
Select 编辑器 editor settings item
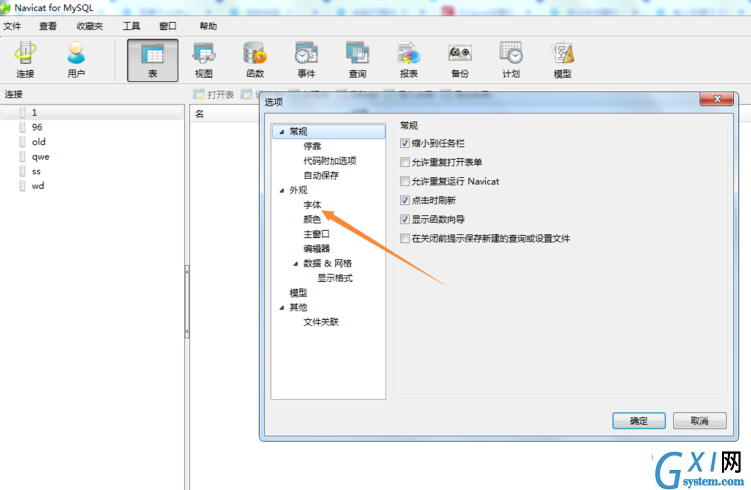[317, 249]
